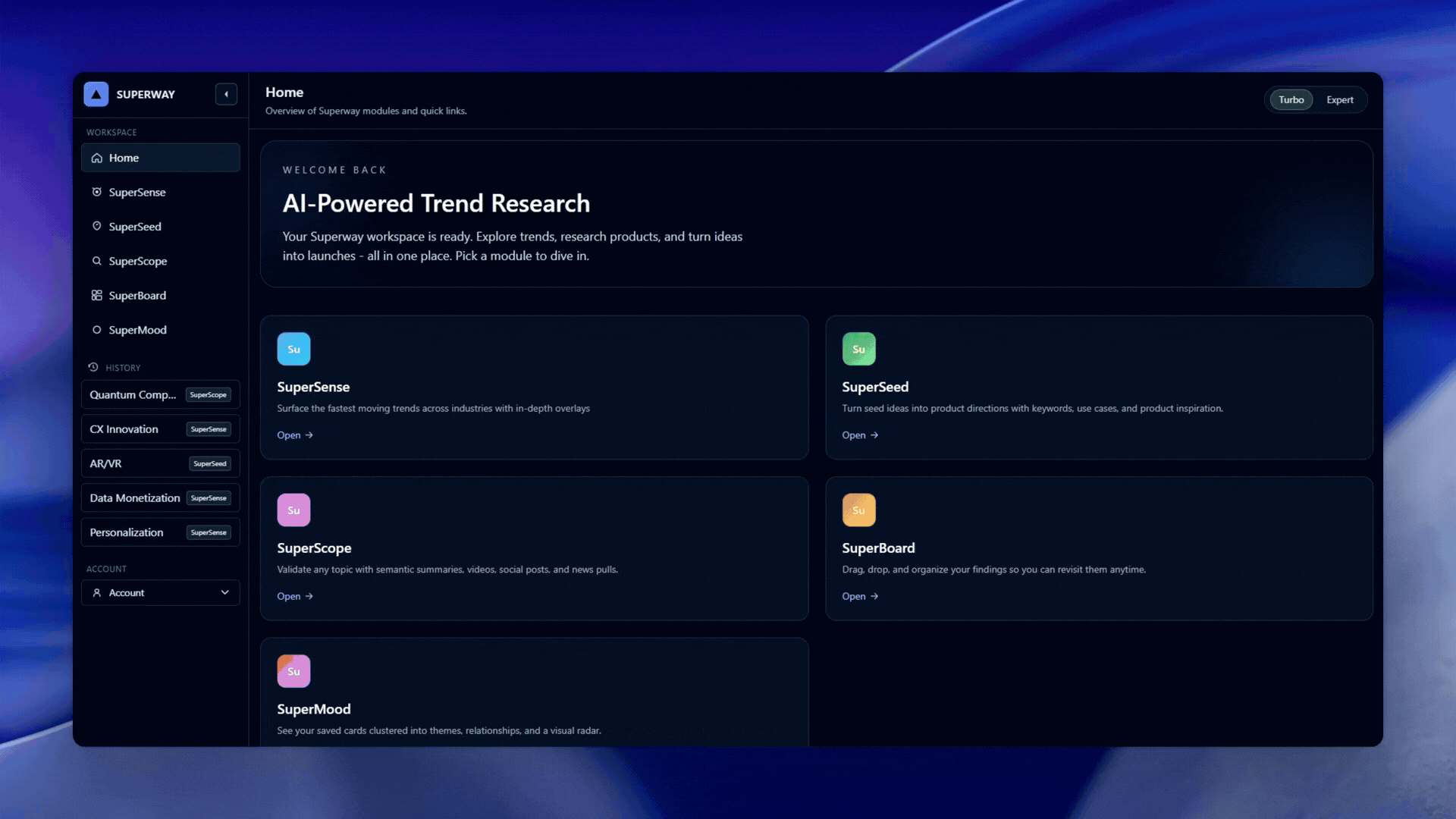Select SuperScope in the sidebar
This screenshot has height=819, width=1456.
(x=138, y=262)
